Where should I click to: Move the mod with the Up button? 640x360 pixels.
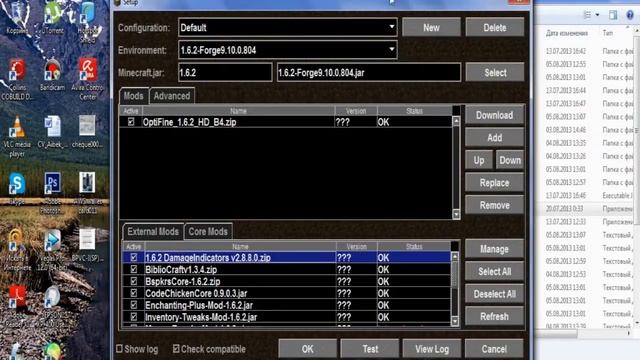[479, 160]
